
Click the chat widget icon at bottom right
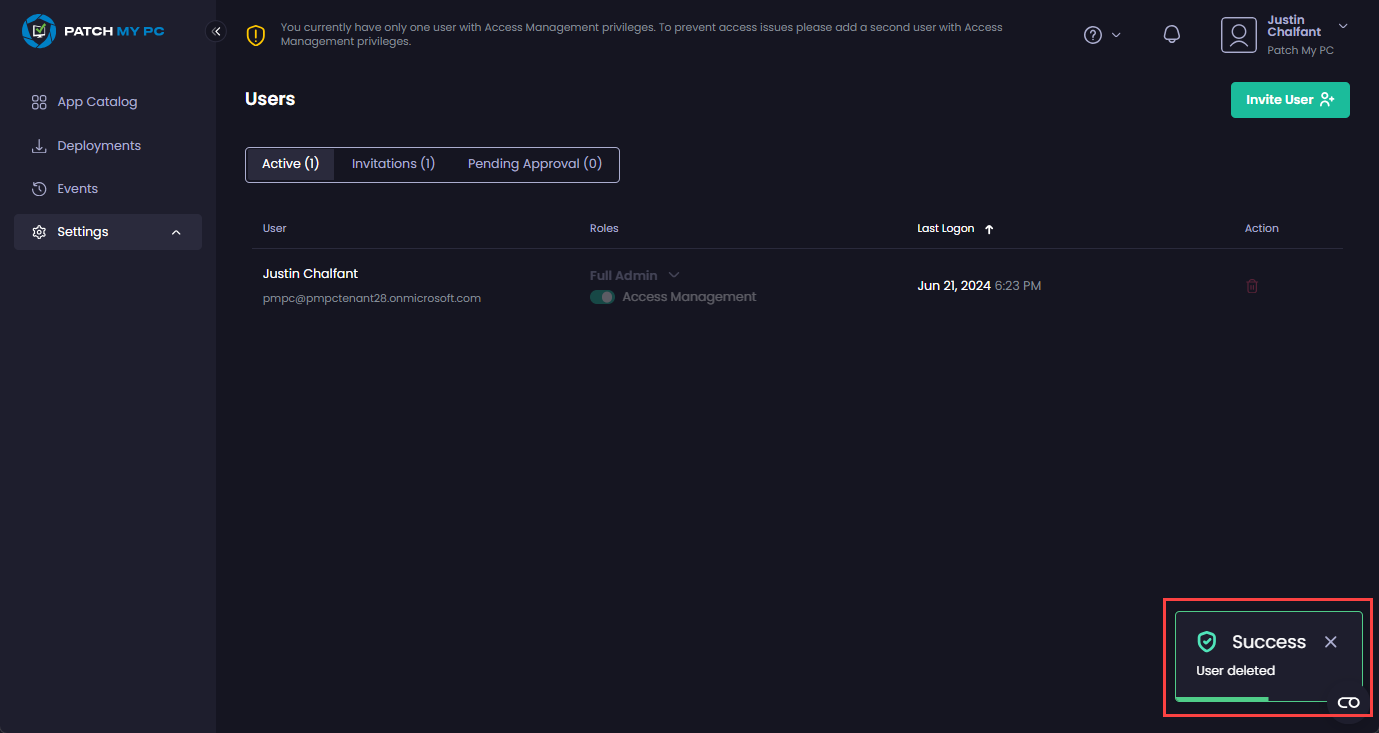click(1348, 703)
